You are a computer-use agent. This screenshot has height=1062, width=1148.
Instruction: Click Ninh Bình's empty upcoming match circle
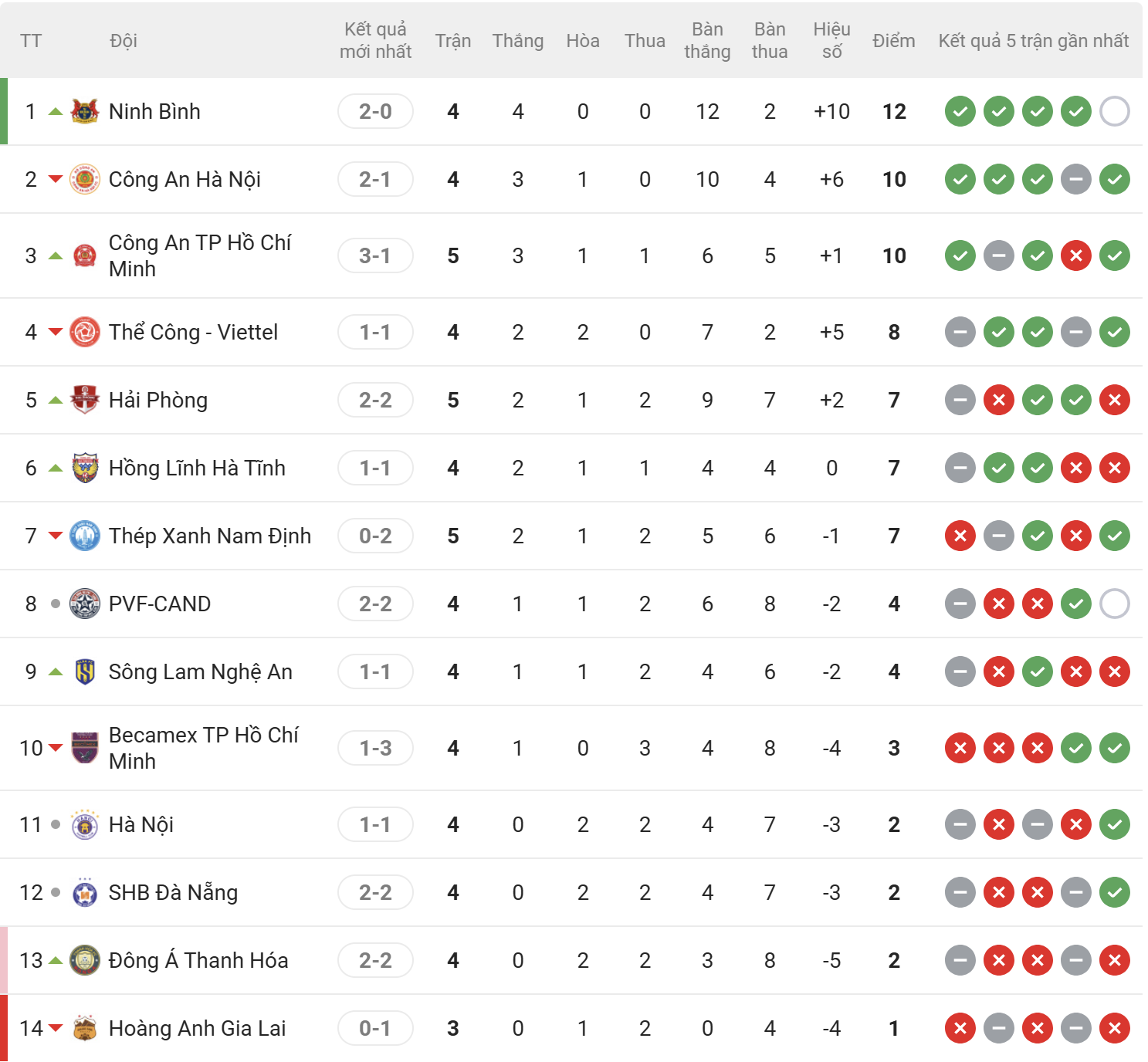coord(1115,111)
